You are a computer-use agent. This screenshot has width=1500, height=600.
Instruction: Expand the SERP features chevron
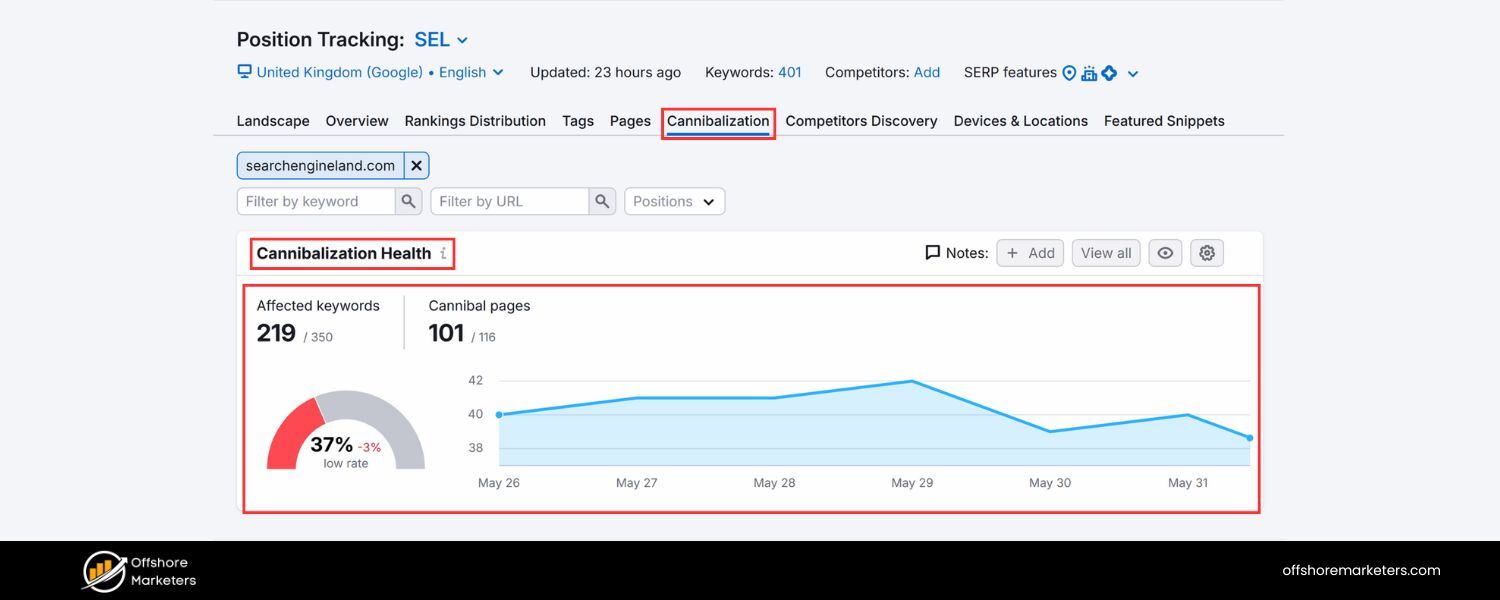(1131, 72)
